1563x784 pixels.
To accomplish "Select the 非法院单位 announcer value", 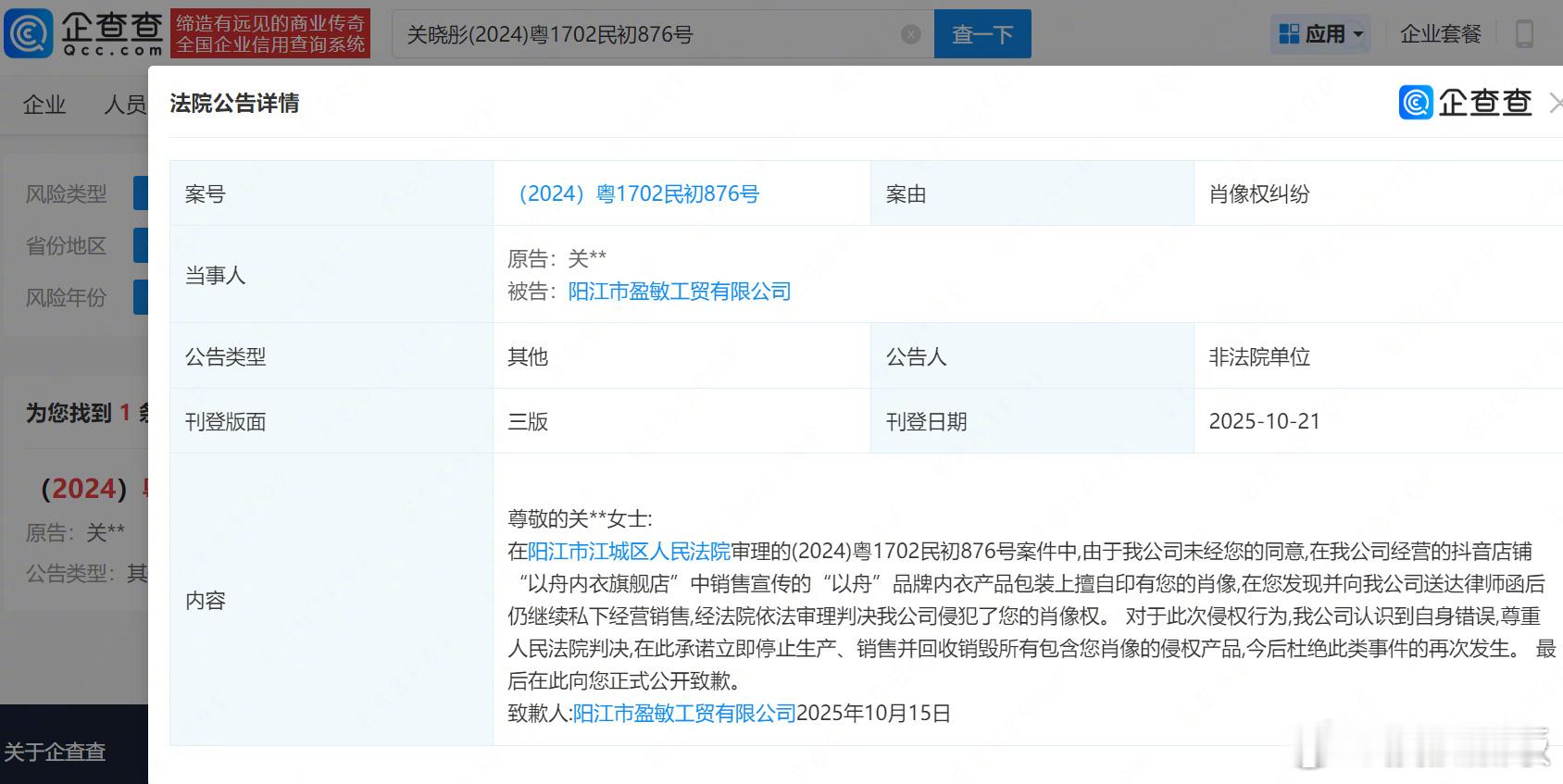I will [1259, 356].
